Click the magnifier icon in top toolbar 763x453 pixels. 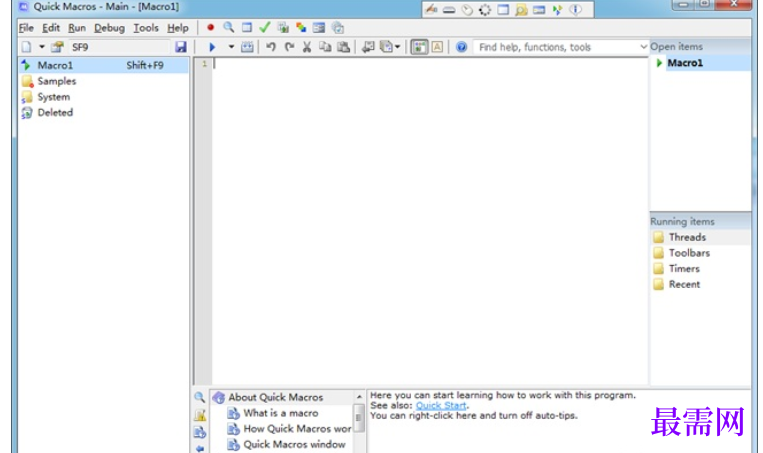pos(229,28)
